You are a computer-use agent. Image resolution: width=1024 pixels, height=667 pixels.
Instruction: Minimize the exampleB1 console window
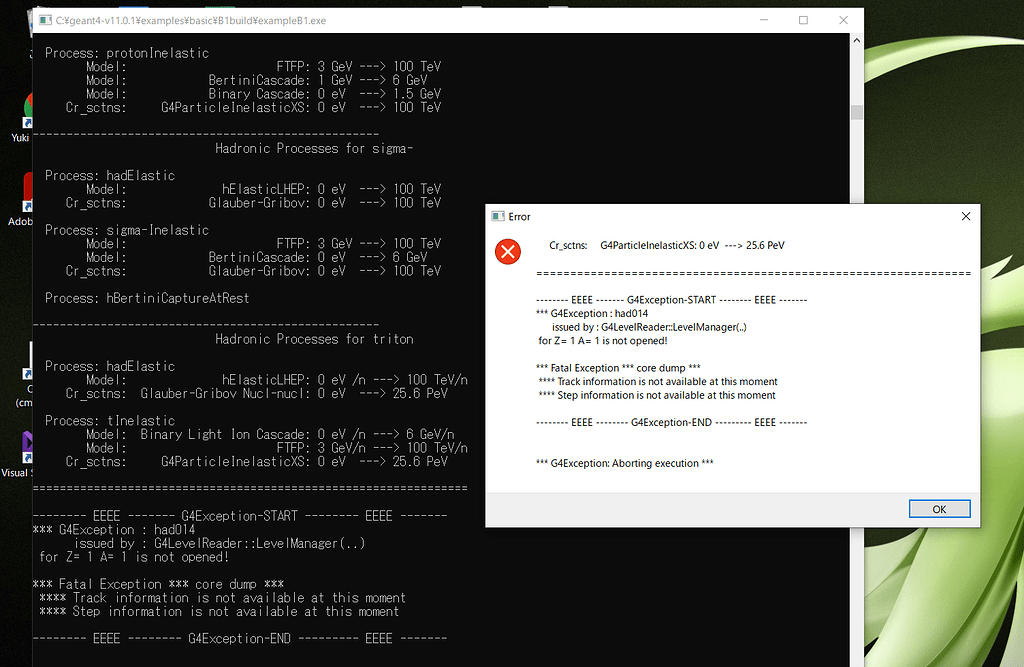(763, 20)
